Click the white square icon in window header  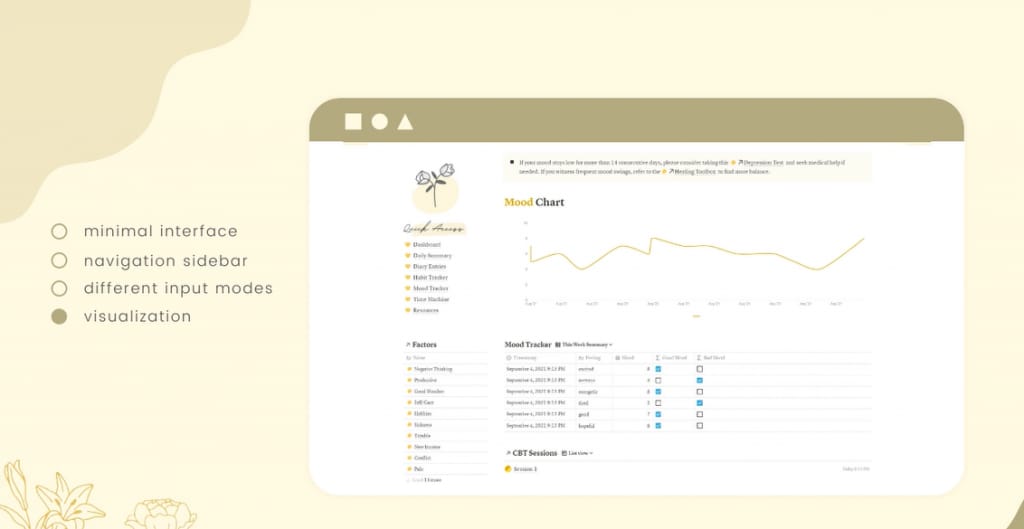click(x=353, y=122)
